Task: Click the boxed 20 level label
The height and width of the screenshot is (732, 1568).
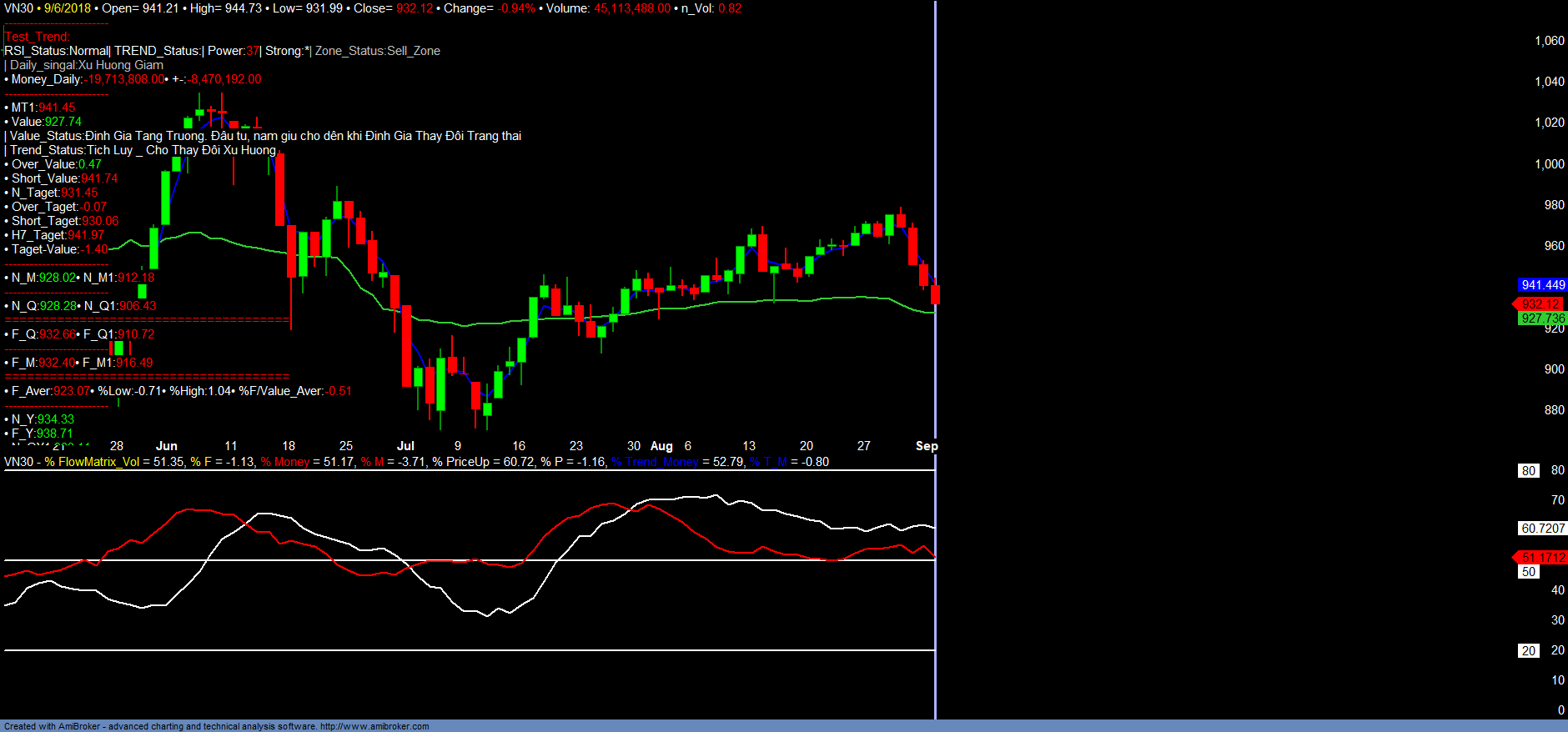Action: click(1528, 651)
